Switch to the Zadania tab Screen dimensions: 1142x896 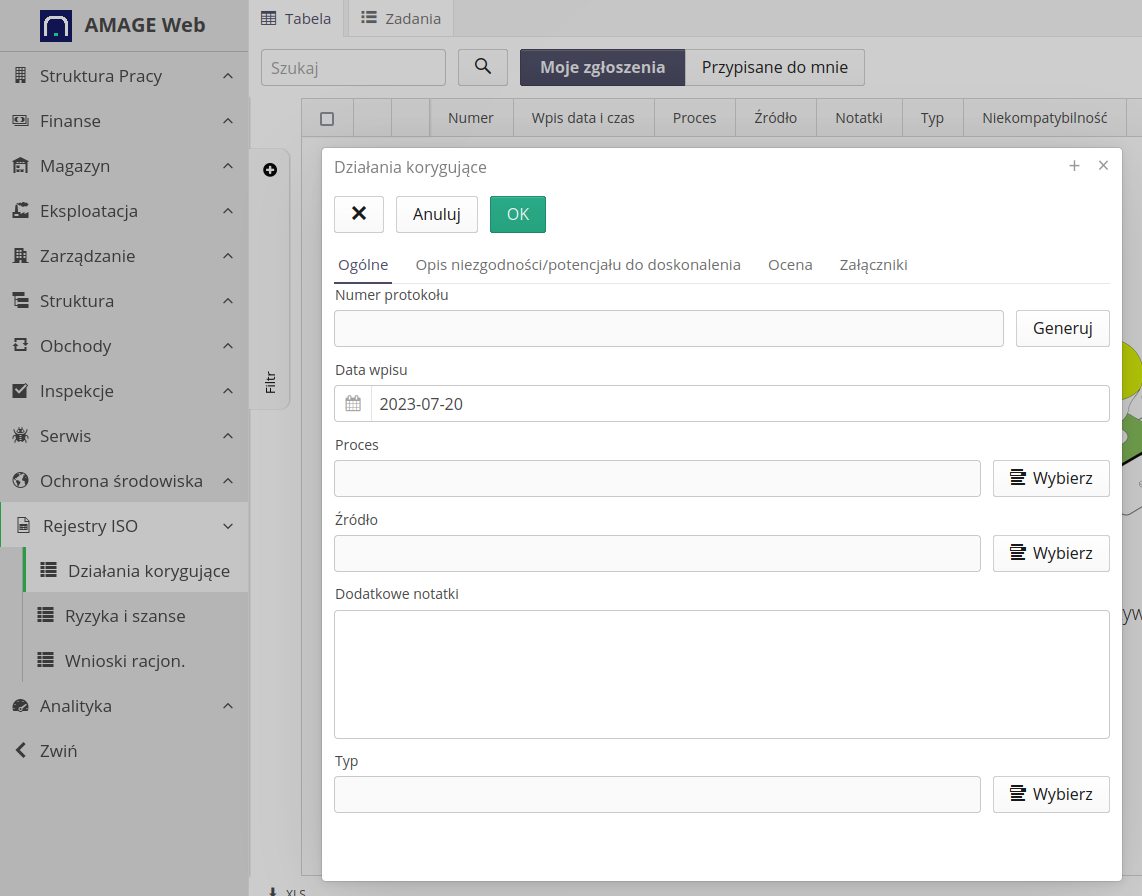[x=398, y=18]
